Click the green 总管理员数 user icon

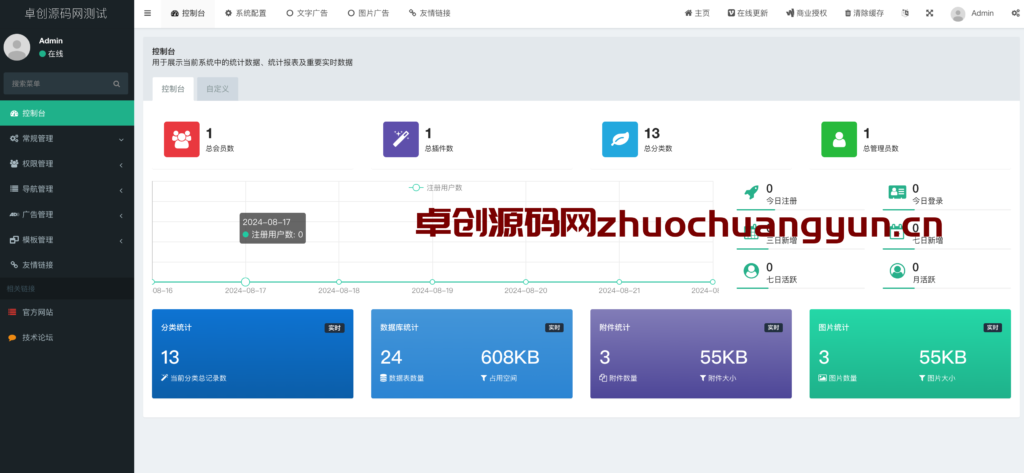839,139
